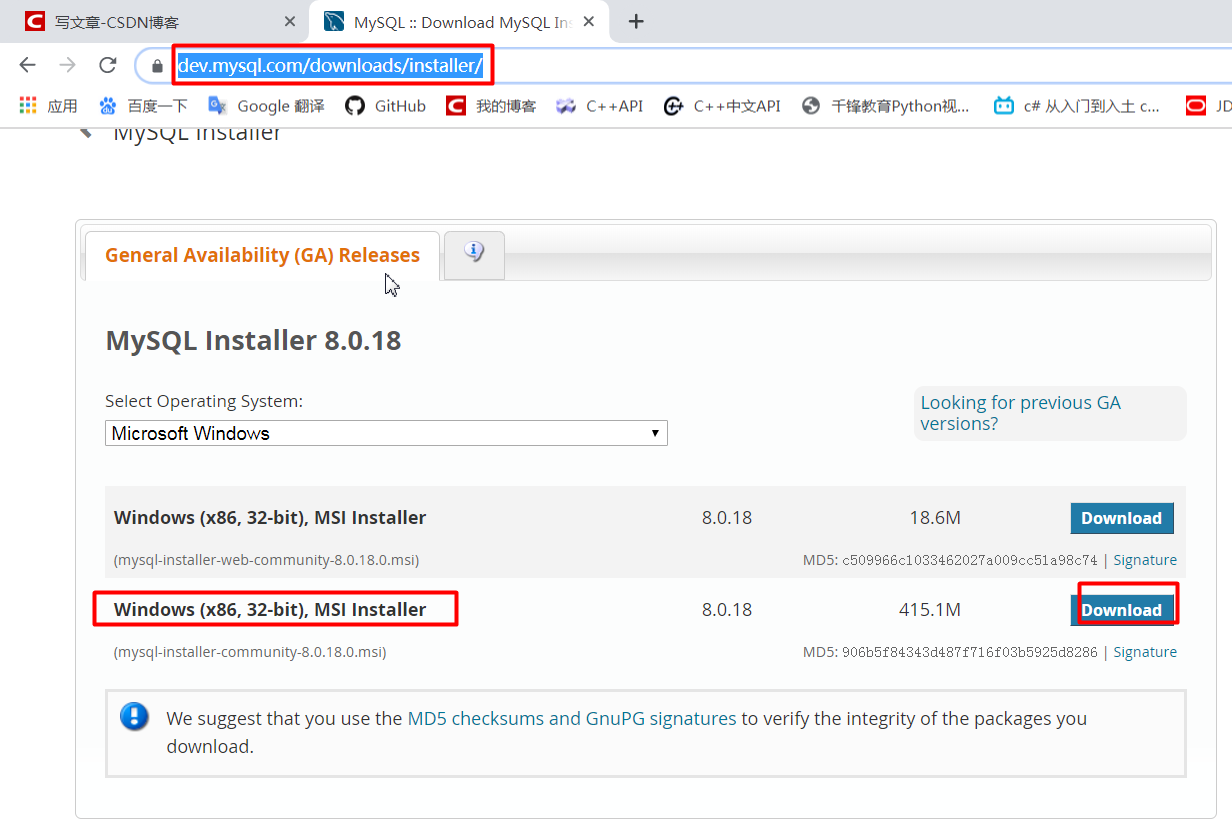Open the 百度一下 bookmark

click(144, 106)
